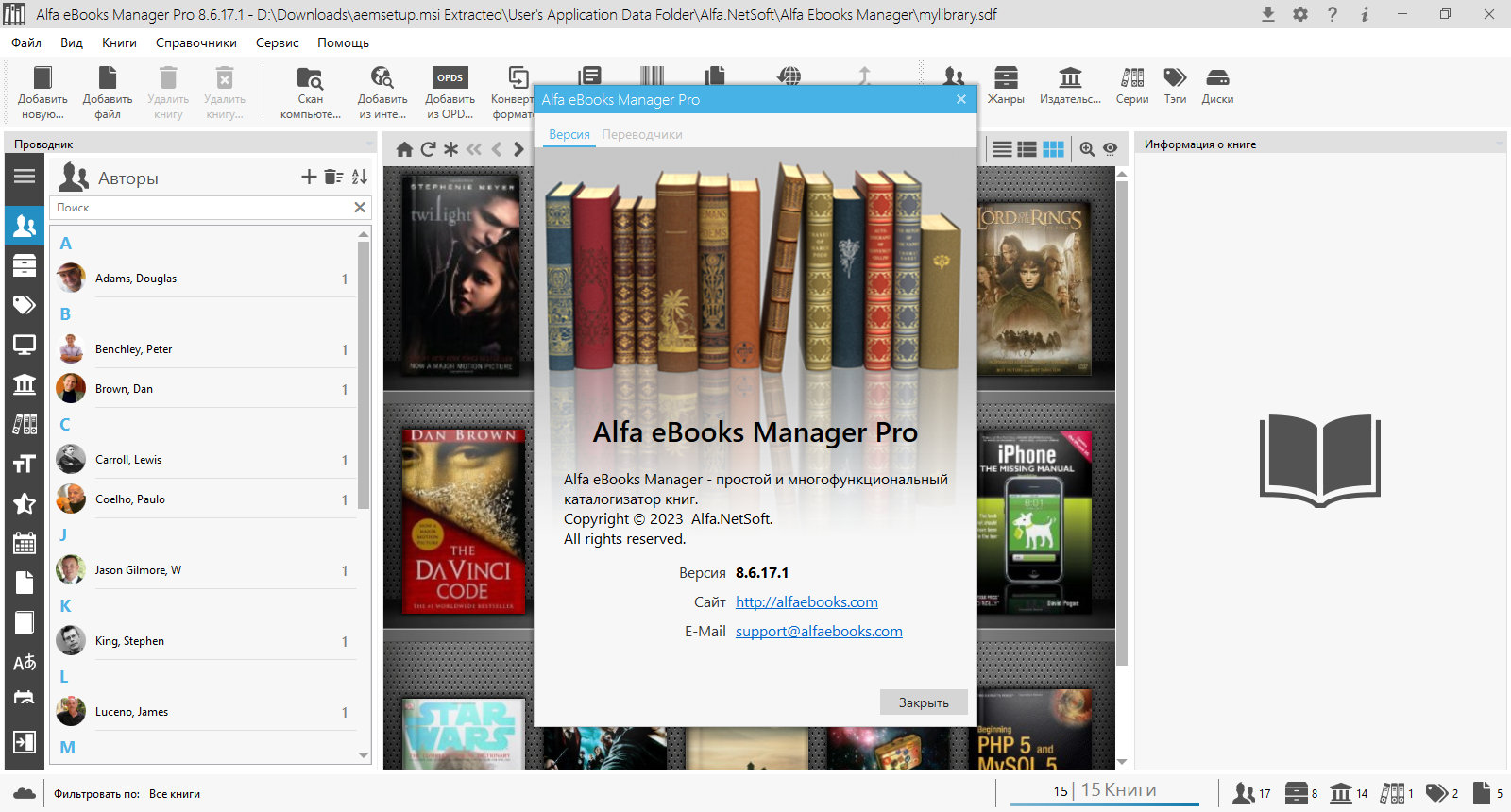1511x812 pixels.
Task: Select the monitor icon in the explorer sidebar
Action: click(25, 345)
